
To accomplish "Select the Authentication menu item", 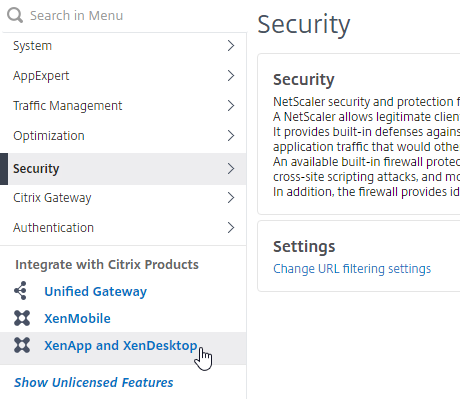I will [123, 228].
